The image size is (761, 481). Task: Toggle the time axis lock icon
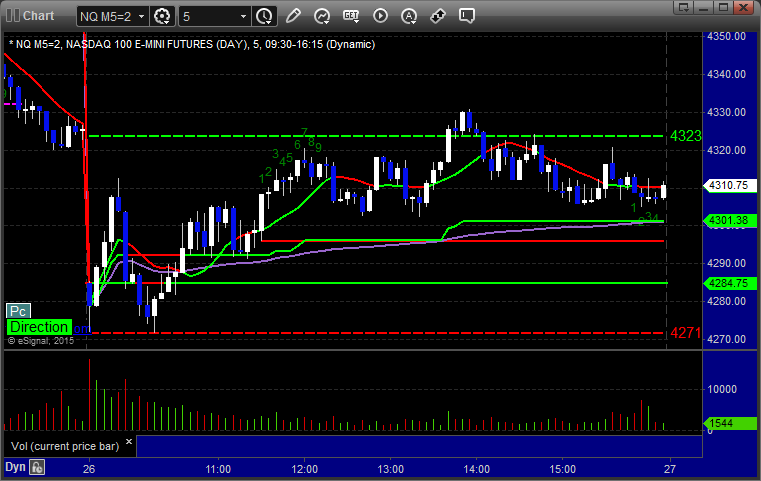click(x=37, y=467)
